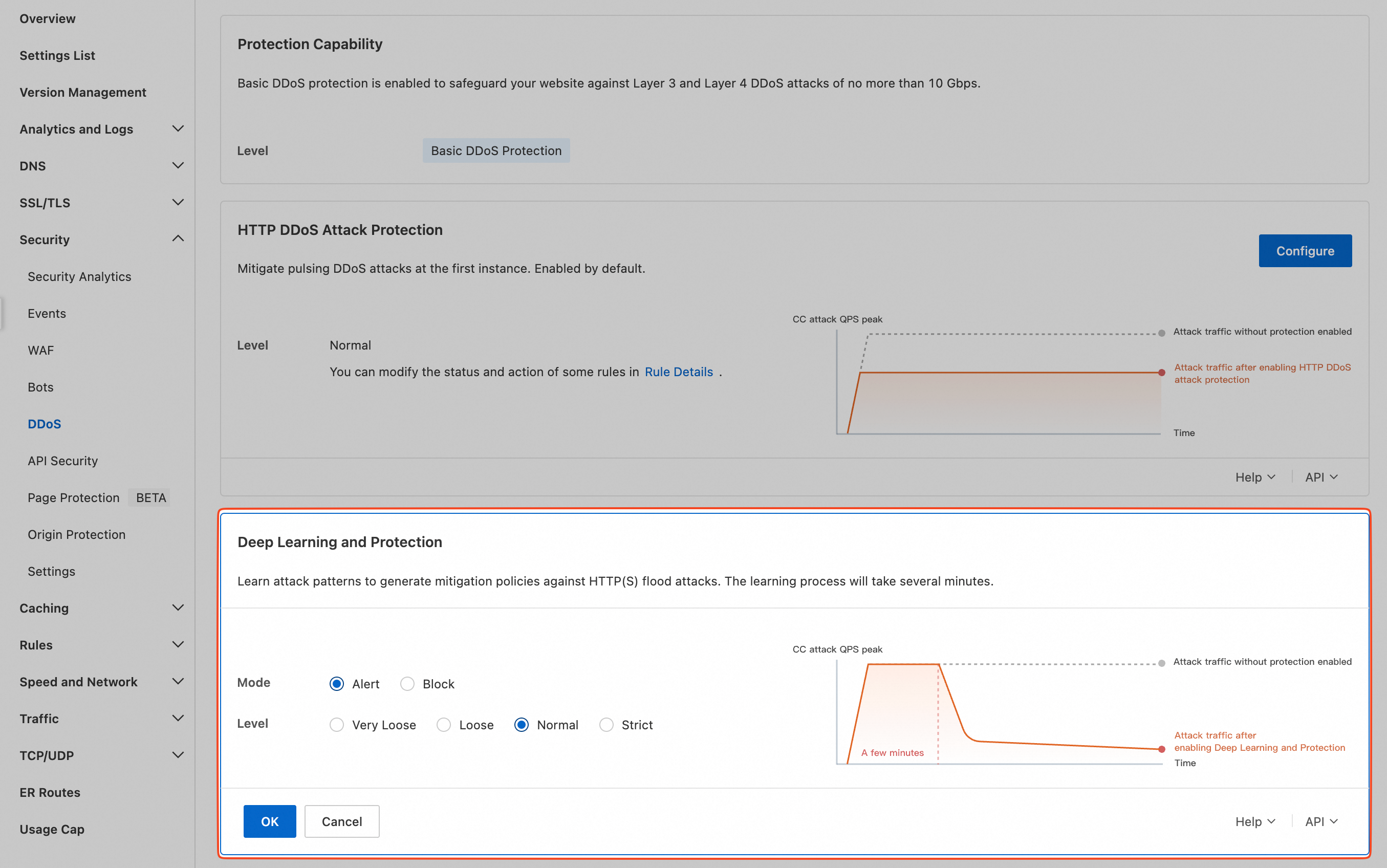
Task: Expand the Traffic chevron arrow
Action: point(178,718)
